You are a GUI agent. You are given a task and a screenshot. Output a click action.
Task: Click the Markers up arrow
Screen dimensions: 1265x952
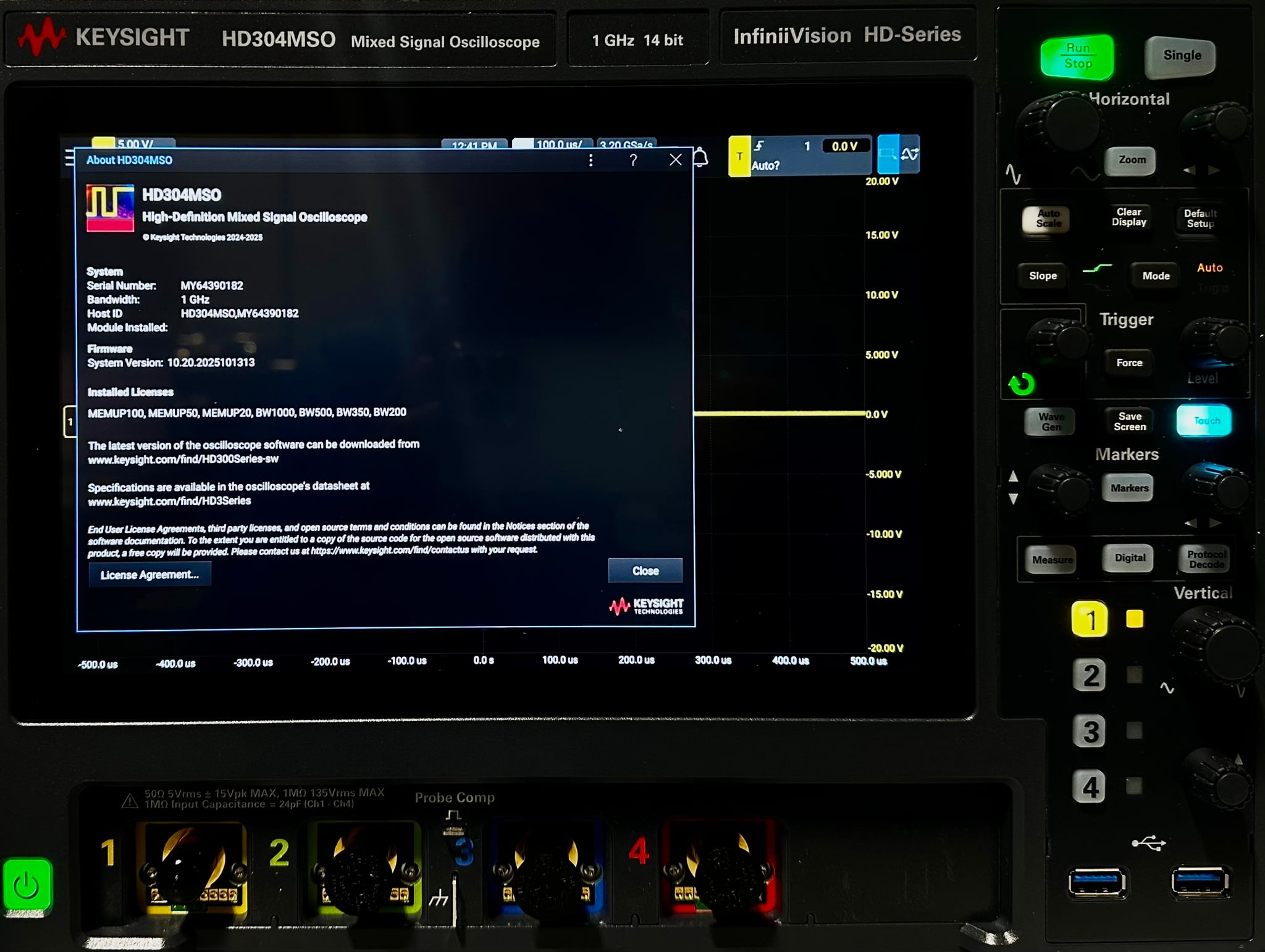[1013, 476]
